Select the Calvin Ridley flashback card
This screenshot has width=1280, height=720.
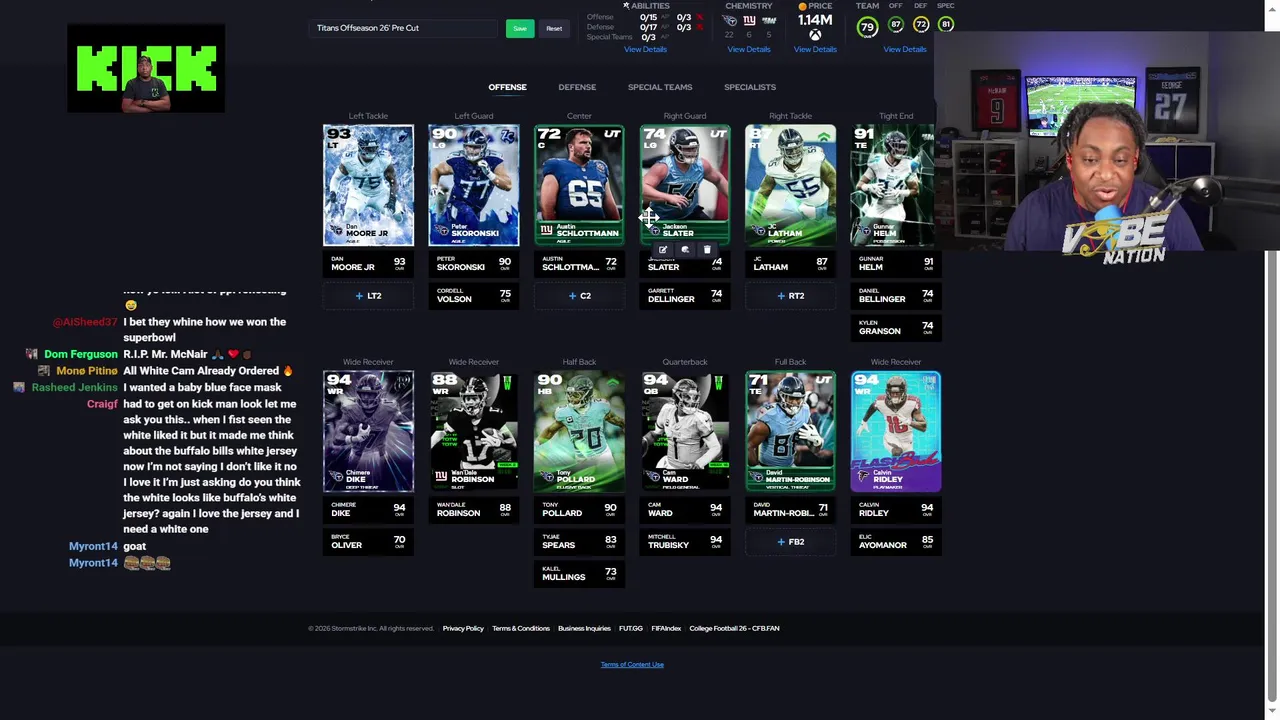pos(896,431)
